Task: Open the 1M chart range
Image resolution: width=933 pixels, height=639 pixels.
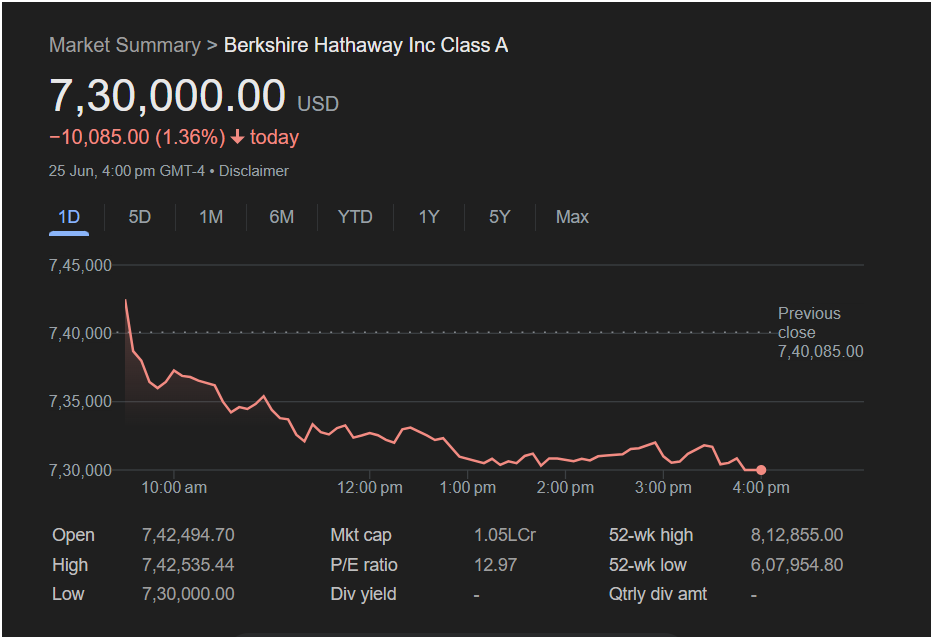Action: [211, 217]
